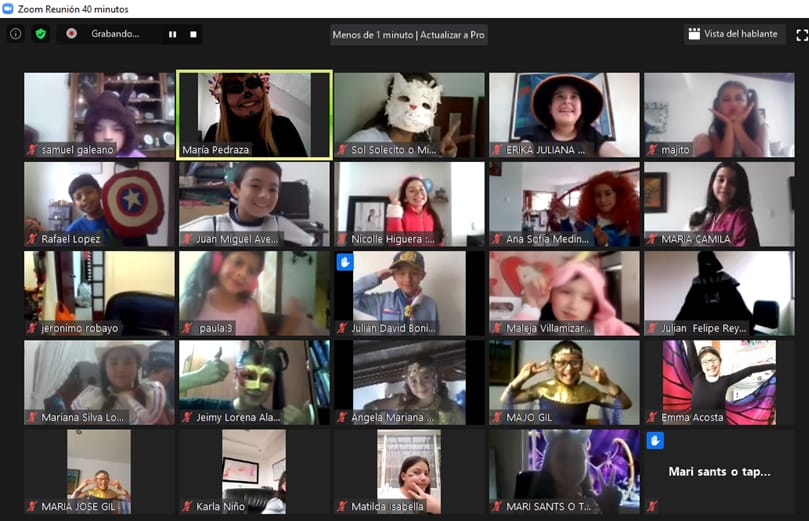Switch to Vista del hablante view
809x521 pixels.
tap(732, 33)
